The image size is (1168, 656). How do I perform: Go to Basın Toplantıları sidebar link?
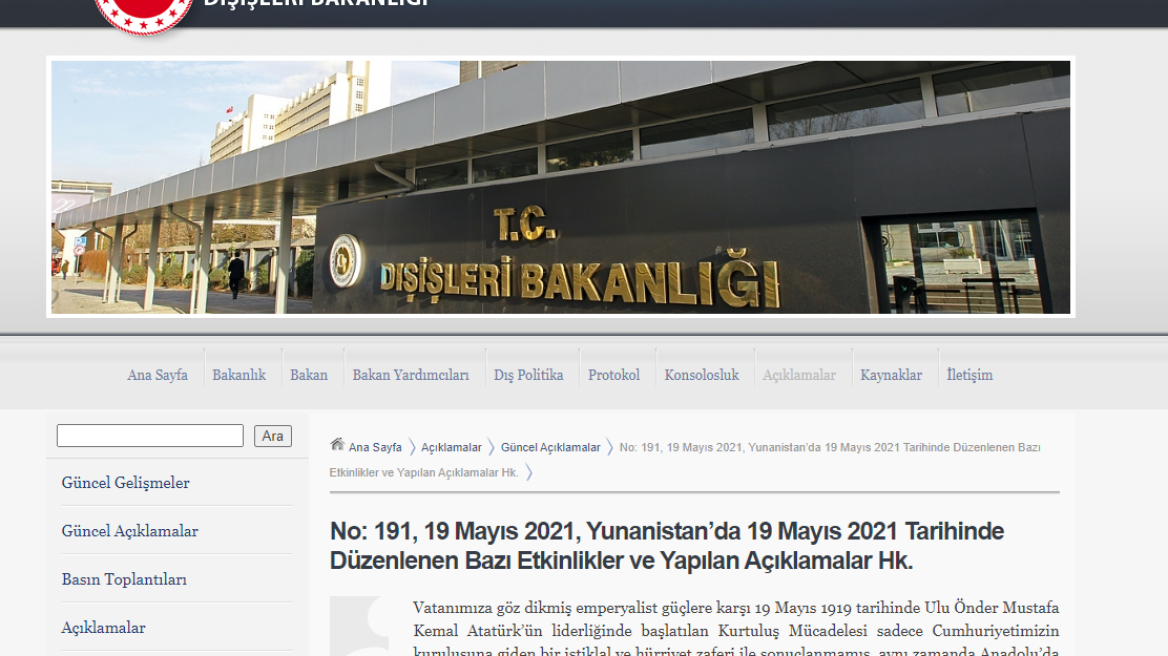pos(124,579)
